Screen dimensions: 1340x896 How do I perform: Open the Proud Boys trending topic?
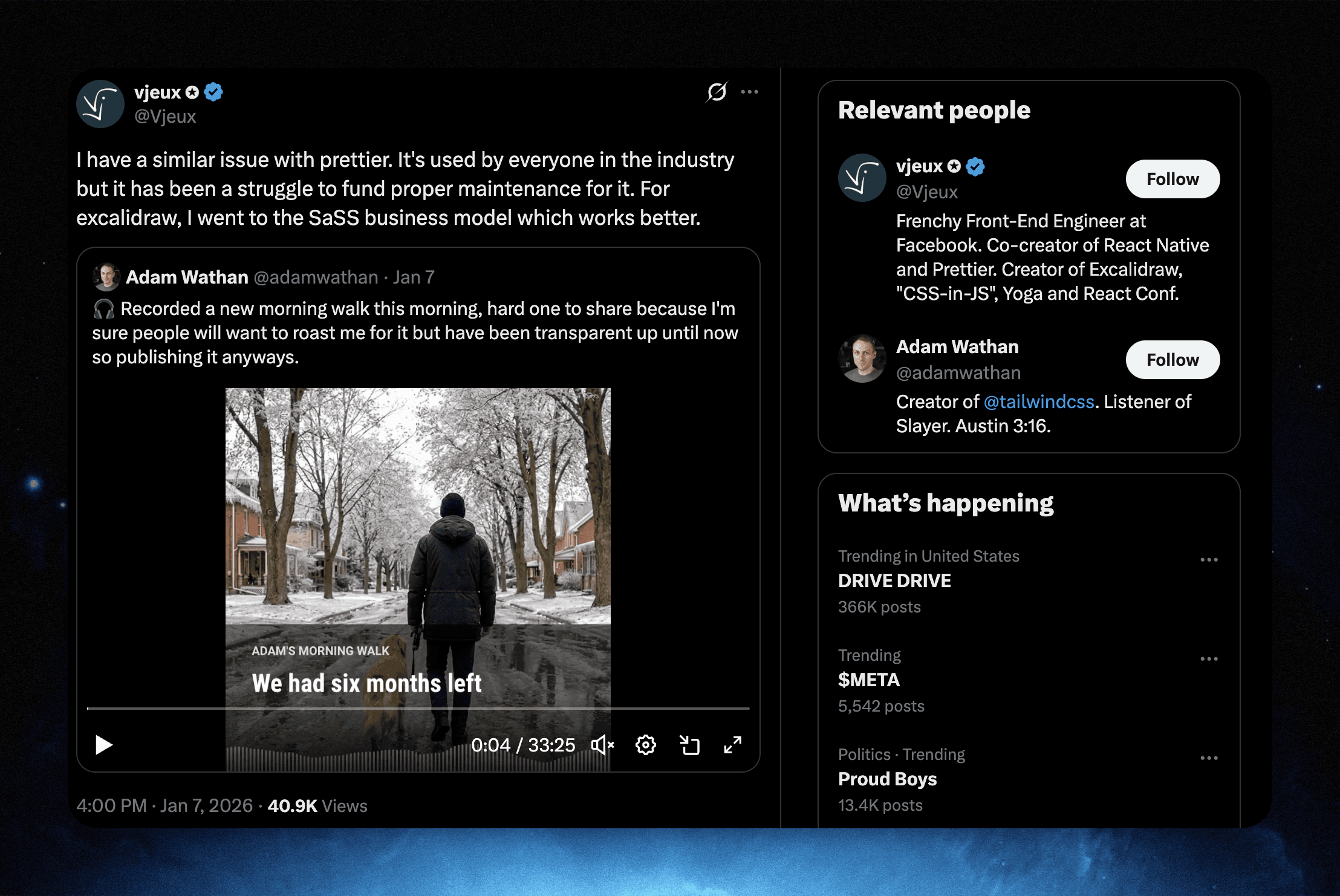click(x=887, y=779)
